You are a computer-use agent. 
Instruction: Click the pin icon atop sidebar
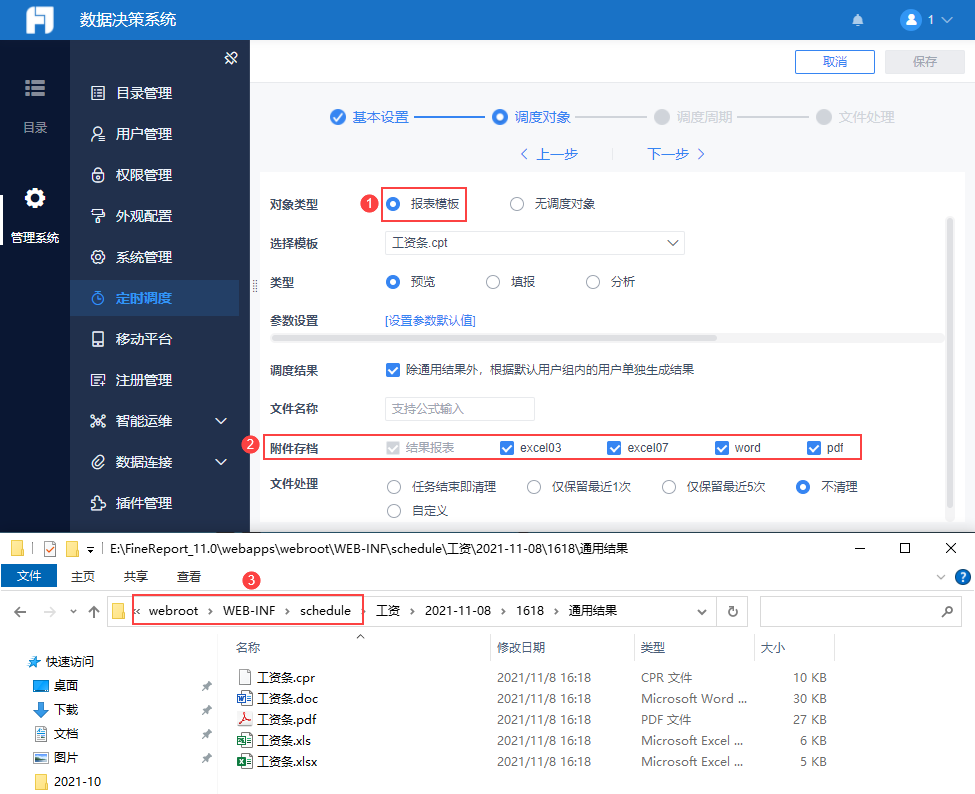click(x=231, y=58)
